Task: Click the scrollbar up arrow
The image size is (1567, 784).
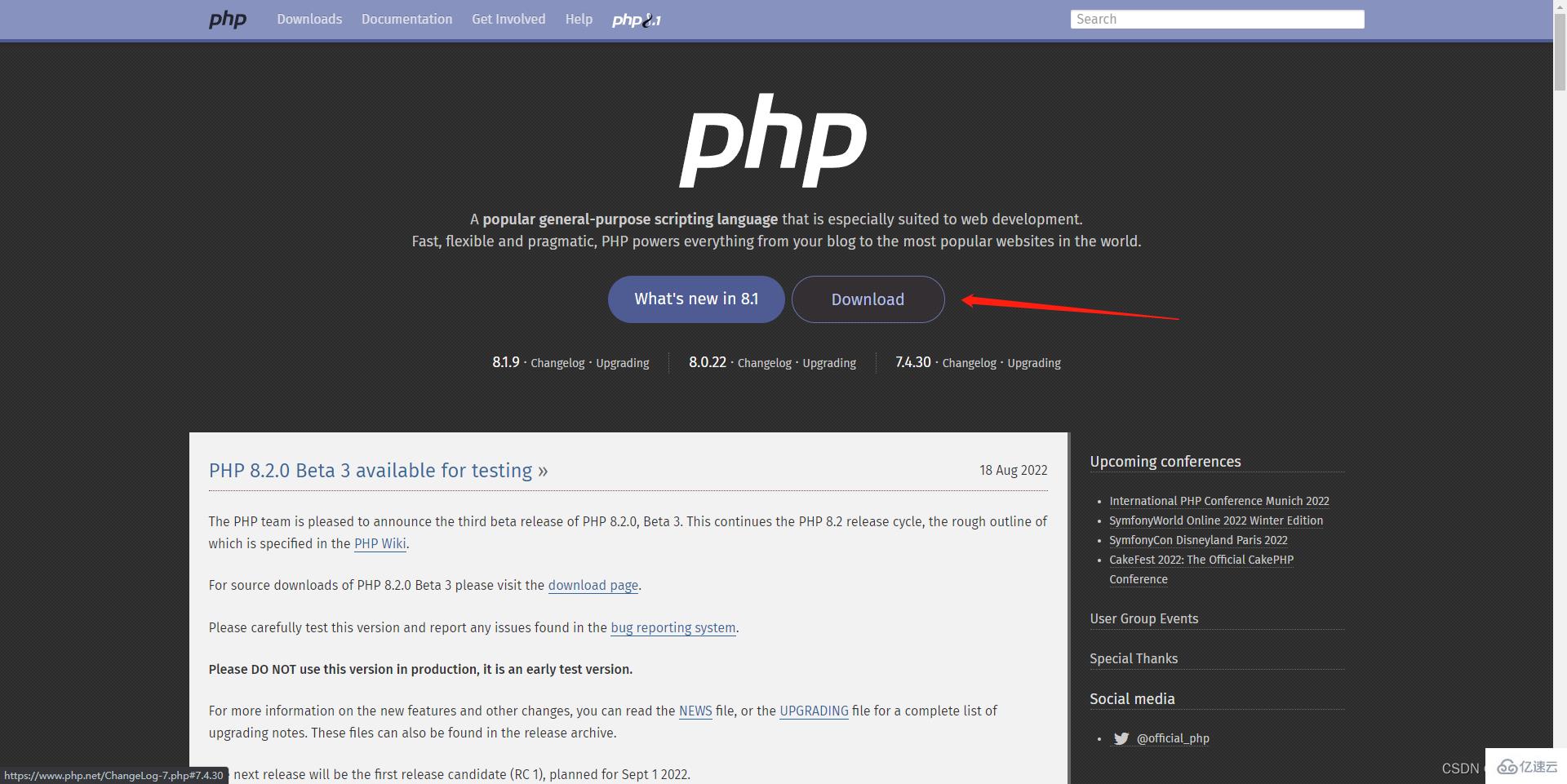Action: coord(1560,7)
